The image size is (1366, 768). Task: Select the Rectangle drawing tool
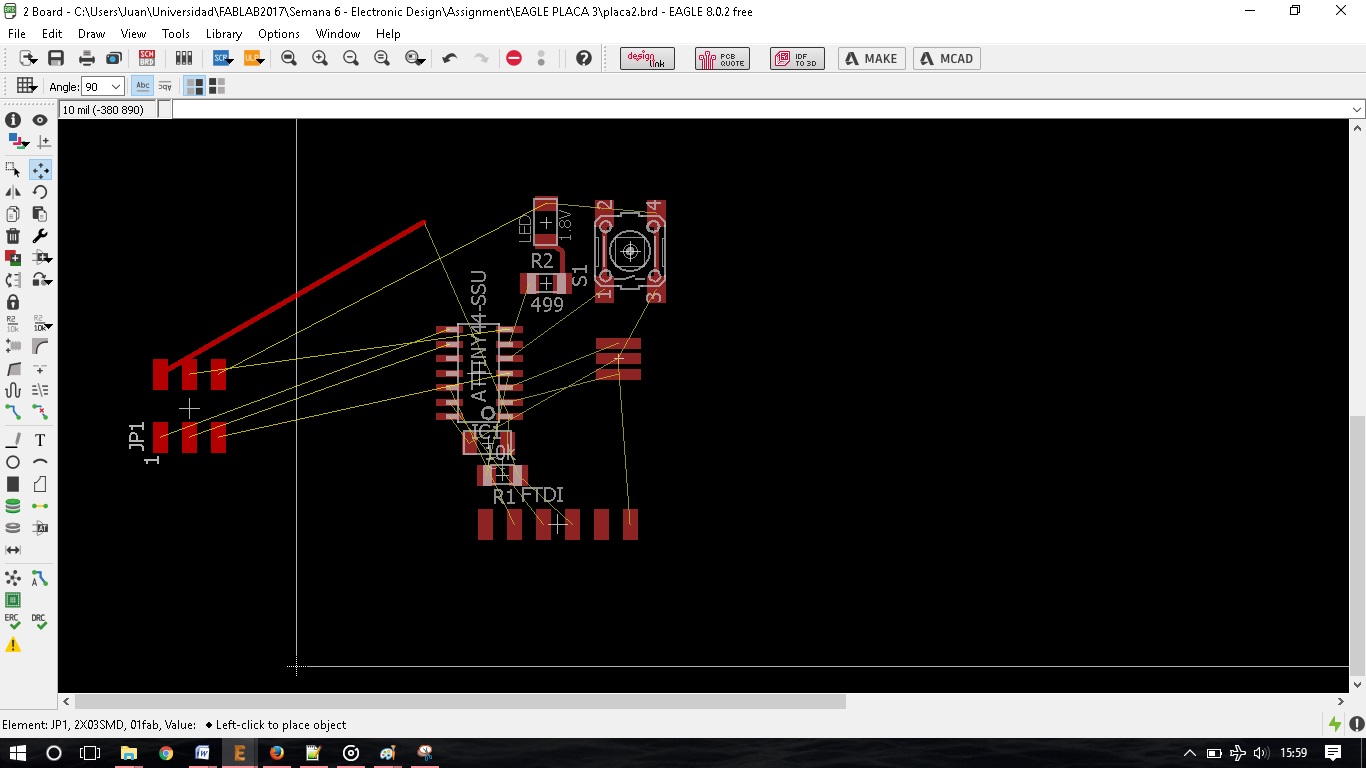coord(13,484)
